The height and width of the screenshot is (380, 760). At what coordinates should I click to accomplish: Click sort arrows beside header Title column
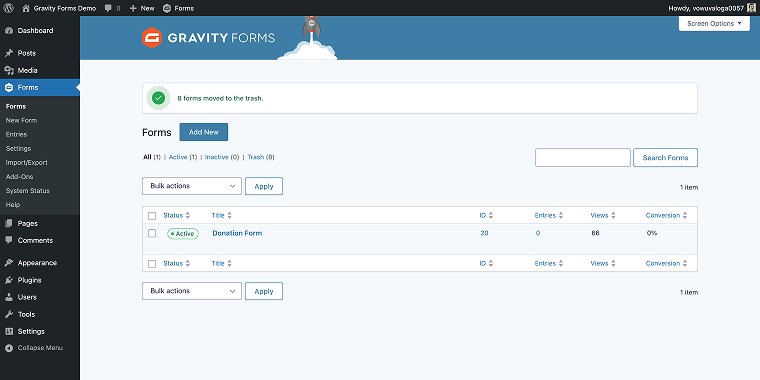[230, 215]
